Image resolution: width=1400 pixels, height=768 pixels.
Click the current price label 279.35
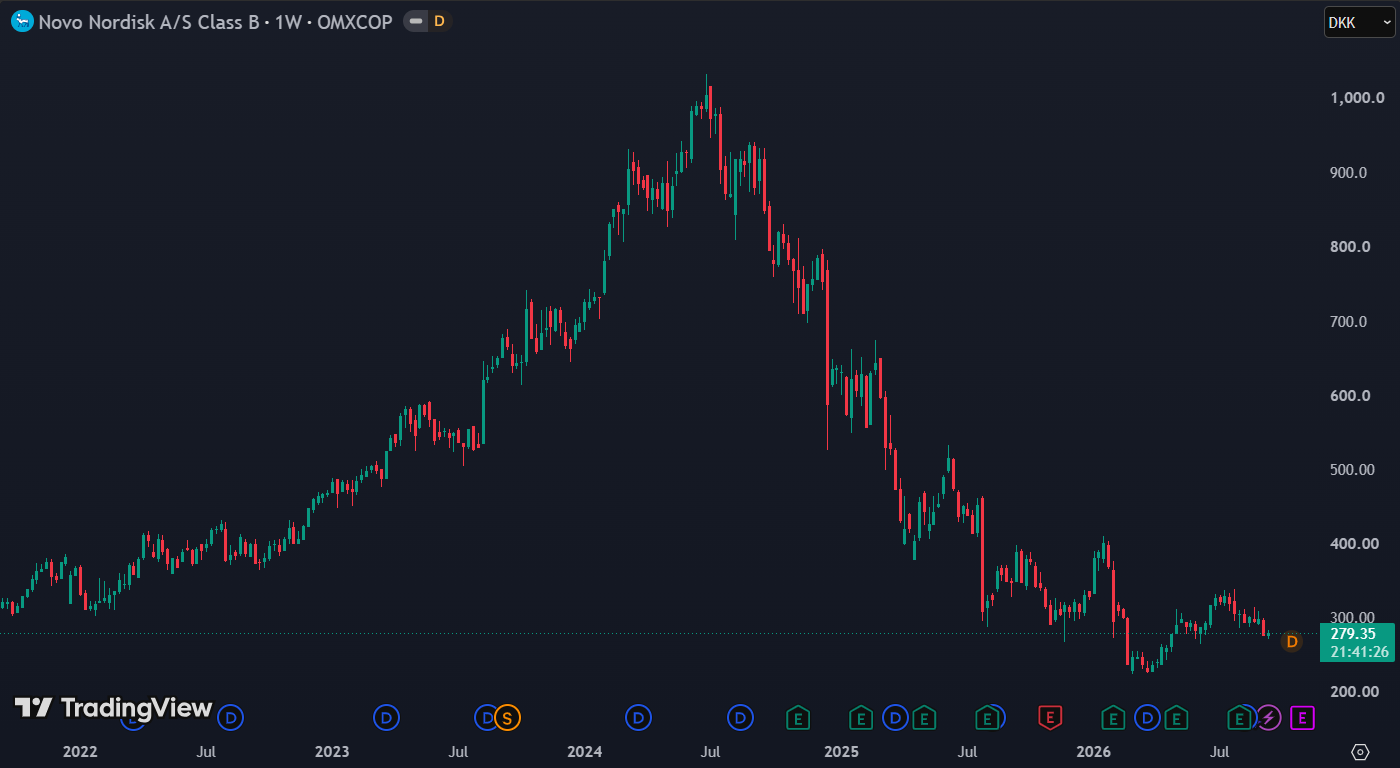coord(1352,633)
